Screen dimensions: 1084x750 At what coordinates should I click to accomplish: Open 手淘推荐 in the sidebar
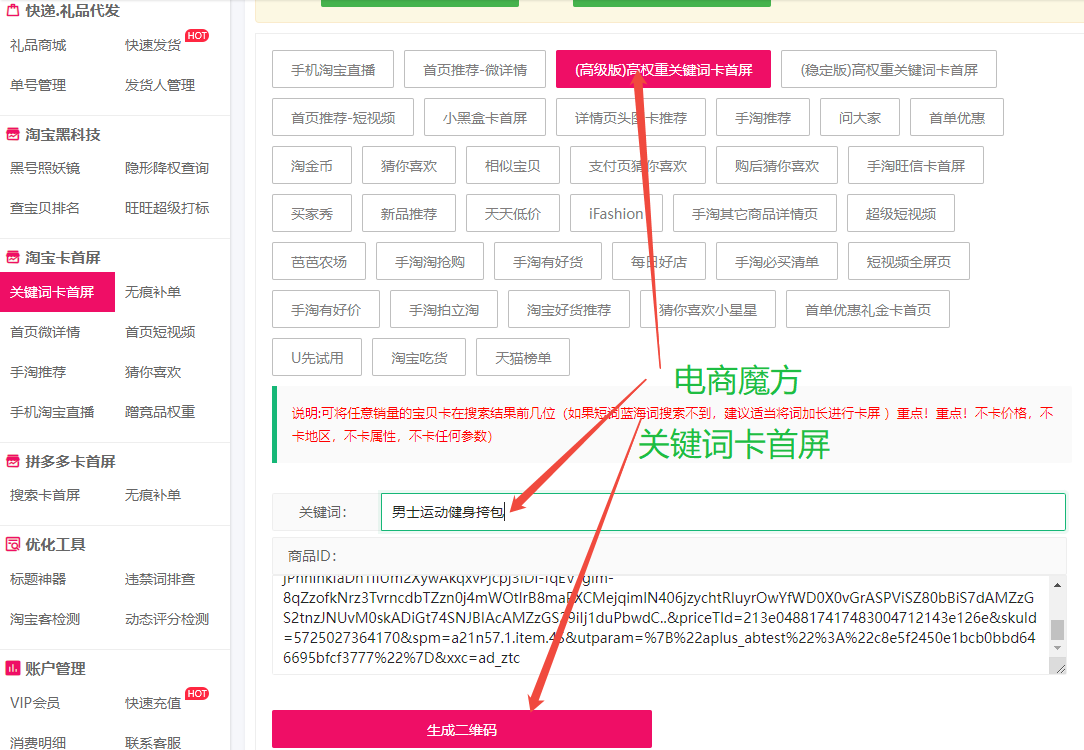tap(38, 373)
